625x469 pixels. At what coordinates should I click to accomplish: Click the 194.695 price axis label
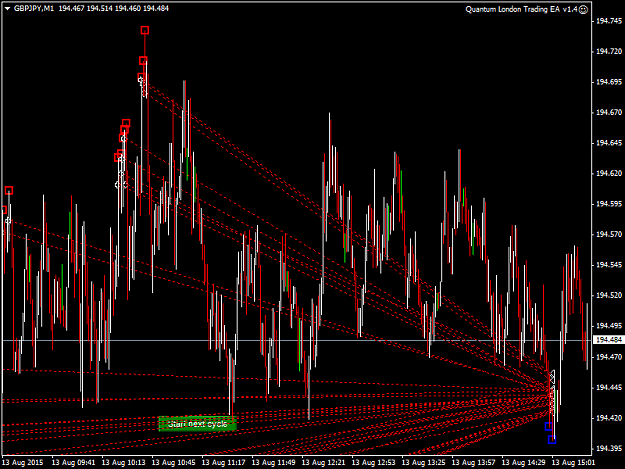click(x=609, y=82)
